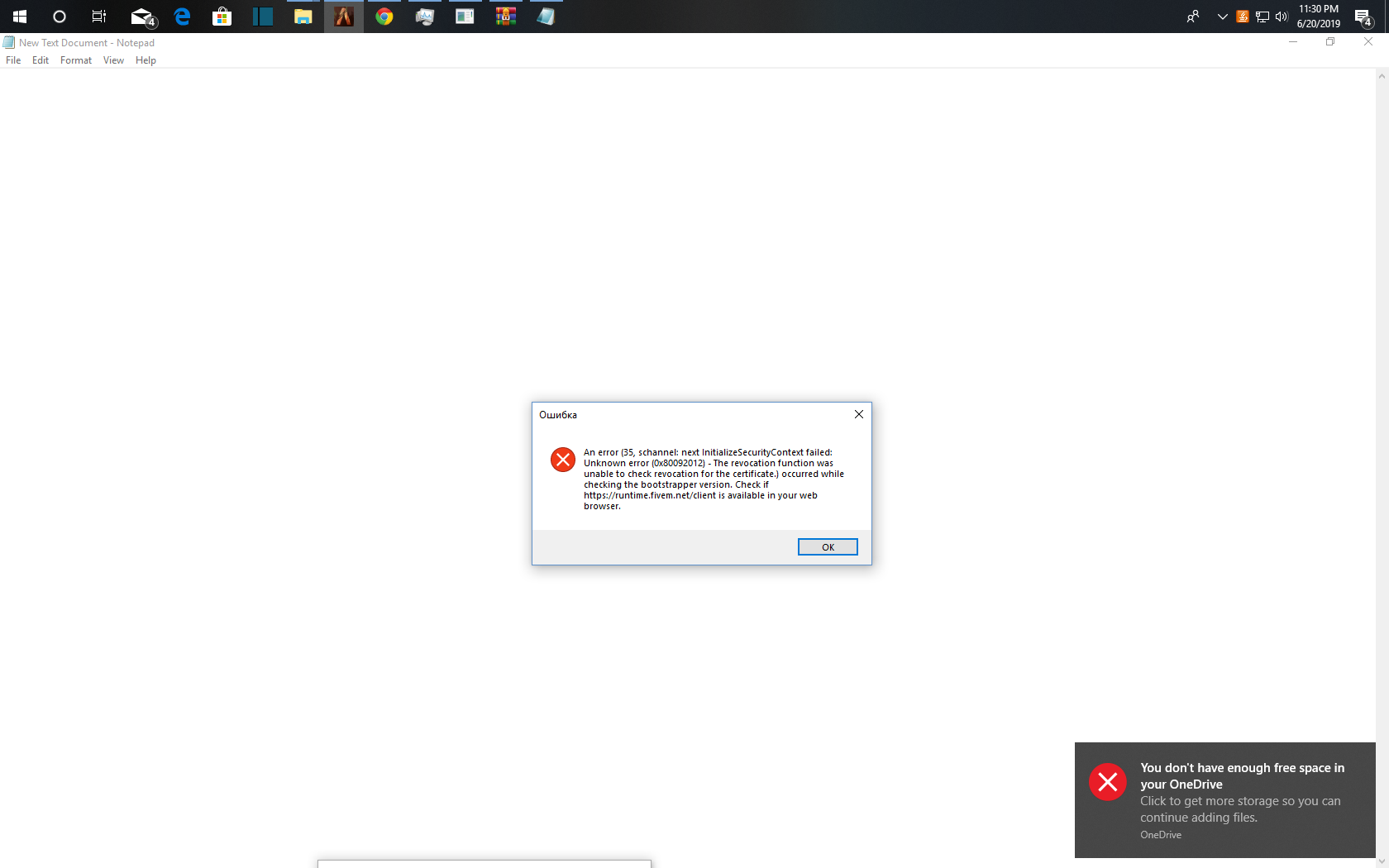
Task: Open the network status icon
Action: click(x=1263, y=17)
